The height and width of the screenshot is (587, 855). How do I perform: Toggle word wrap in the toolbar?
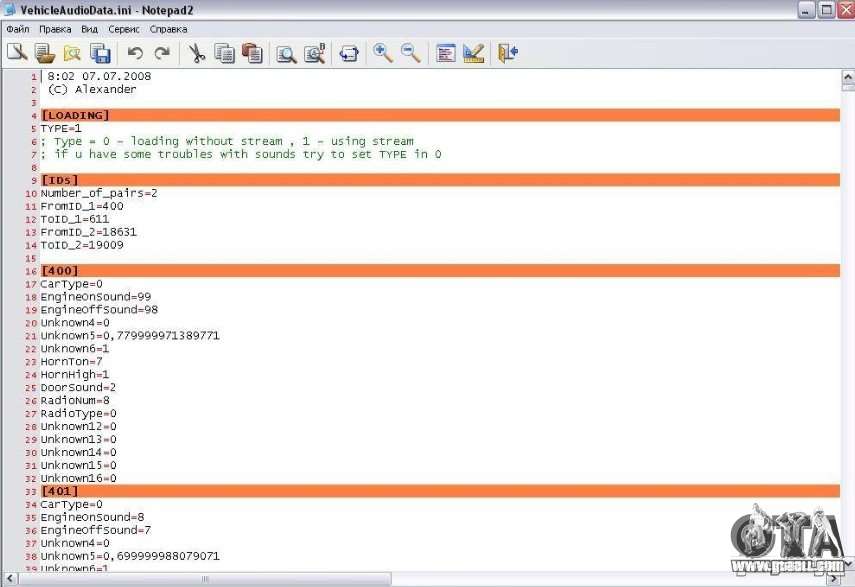tap(349, 53)
